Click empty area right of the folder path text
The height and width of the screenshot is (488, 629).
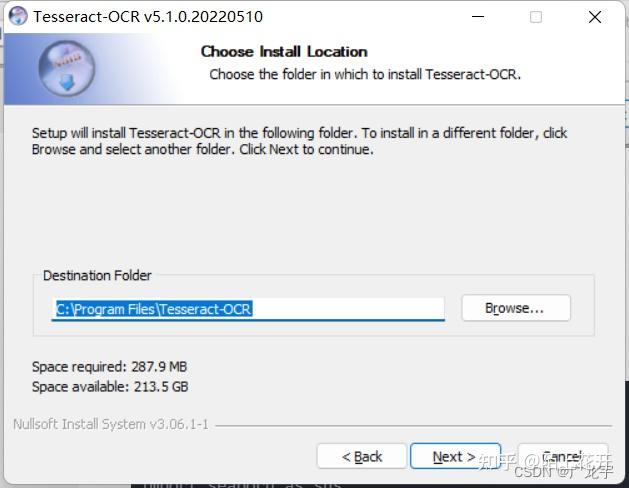[x=348, y=309]
